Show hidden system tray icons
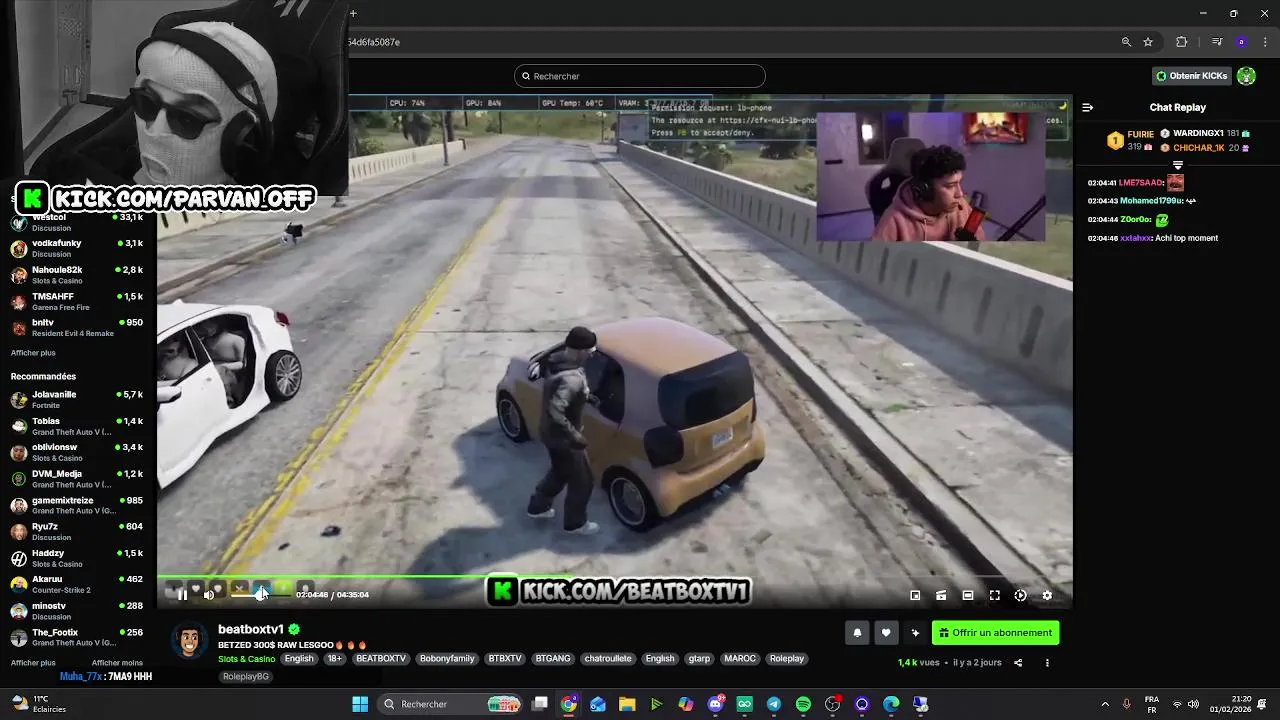The width and height of the screenshot is (1280, 720). point(1104,704)
